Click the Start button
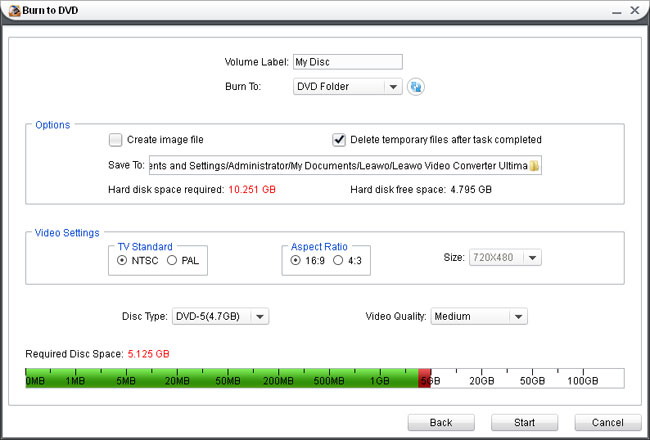Viewport: 650px width, 440px height. click(x=524, y=422)
